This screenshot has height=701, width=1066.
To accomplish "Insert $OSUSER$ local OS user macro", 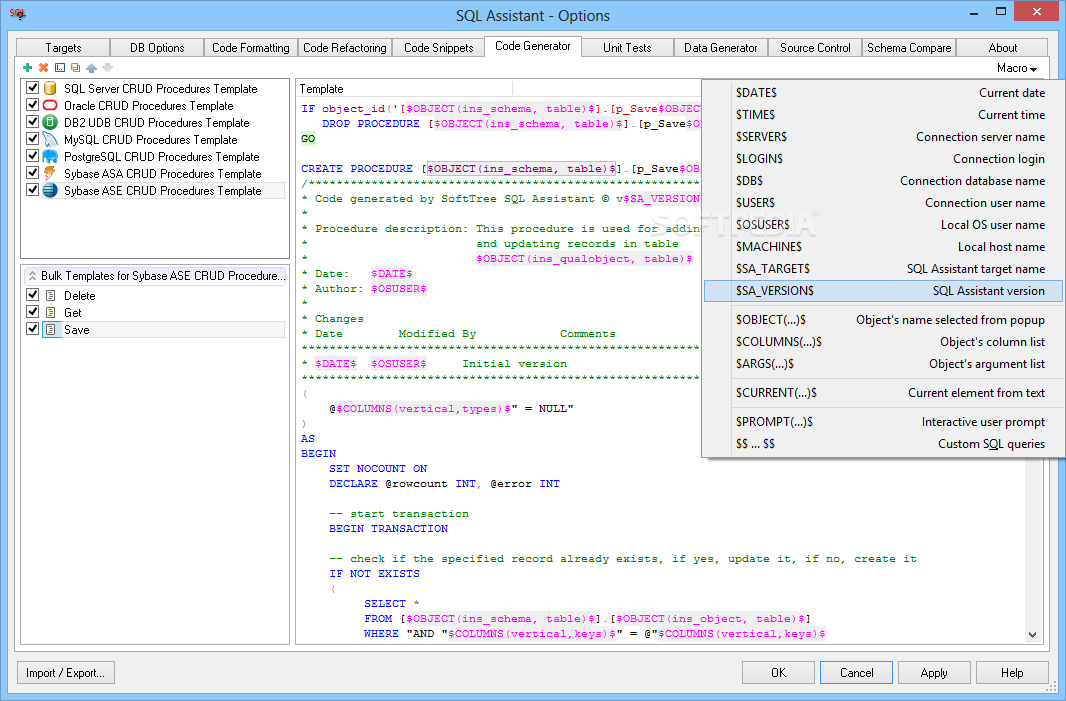I will pos(883,224).
